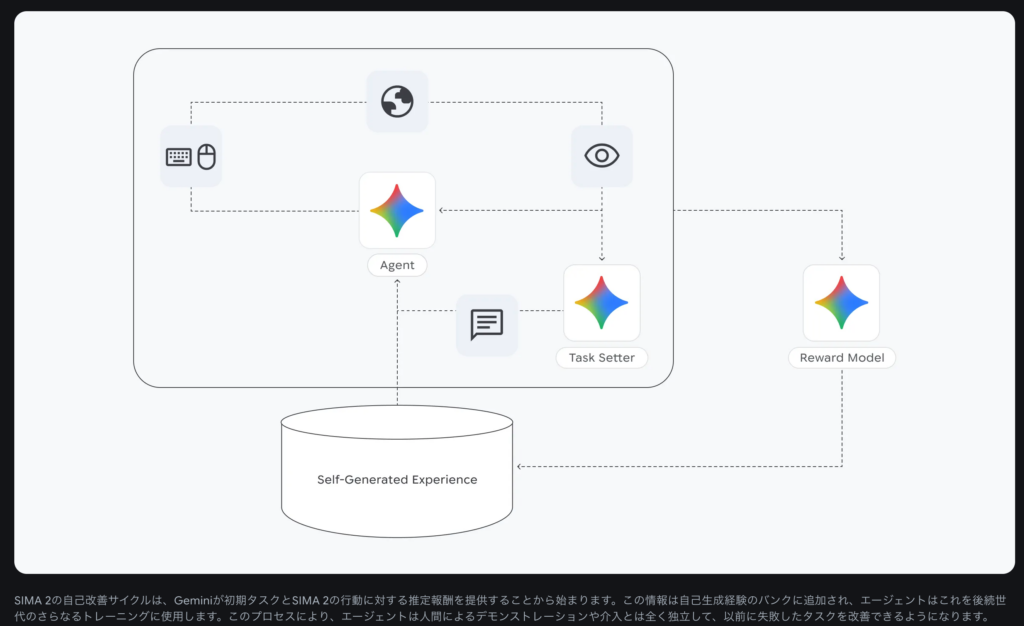Click the top ellipse of the database cylinder
This screenshot has width=1024, height=626.
point(397,422)
